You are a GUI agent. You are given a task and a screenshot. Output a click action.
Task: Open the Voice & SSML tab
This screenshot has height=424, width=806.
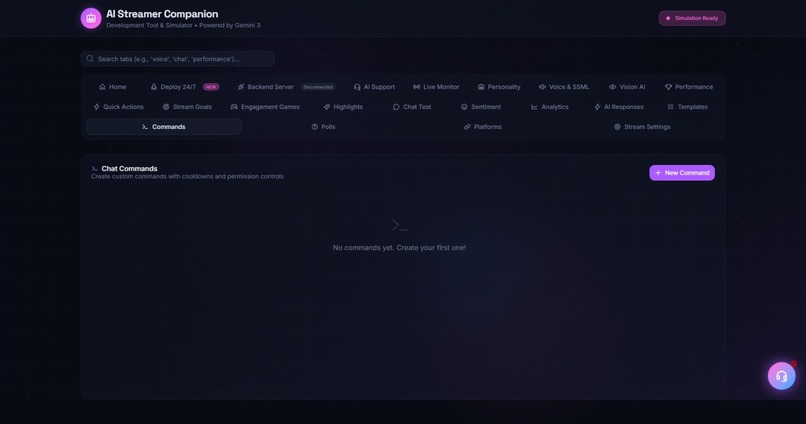tap(564, 87)
